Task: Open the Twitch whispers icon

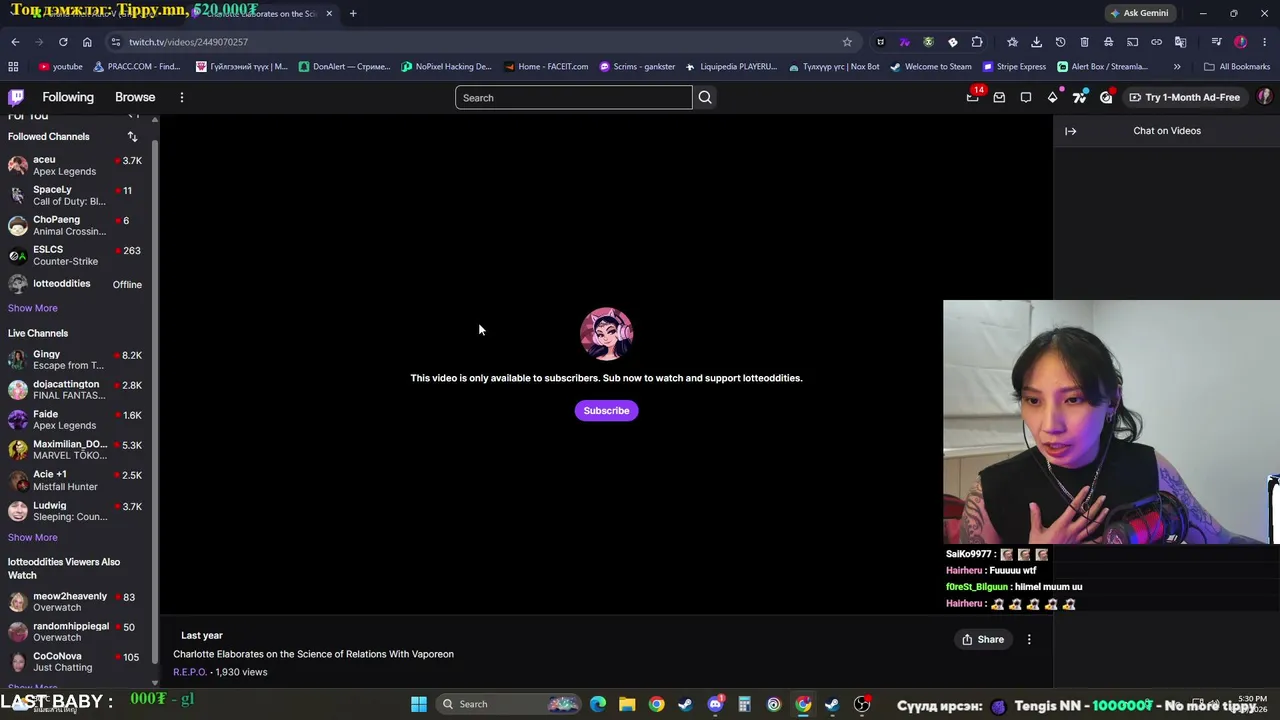Action: [x=1026, y=97]
